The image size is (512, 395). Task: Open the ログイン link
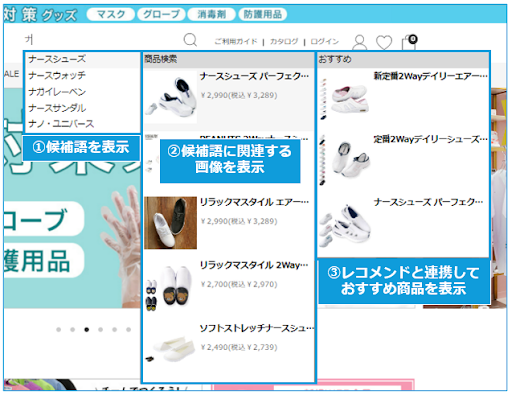324,41
